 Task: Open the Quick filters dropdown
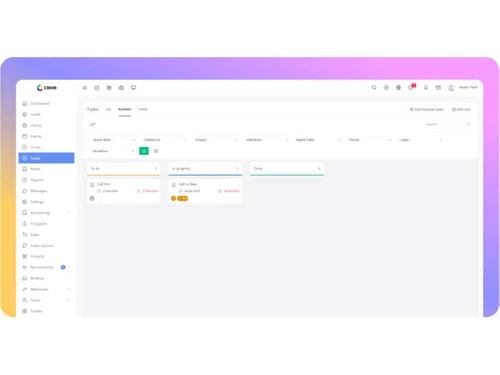[113, 140]
